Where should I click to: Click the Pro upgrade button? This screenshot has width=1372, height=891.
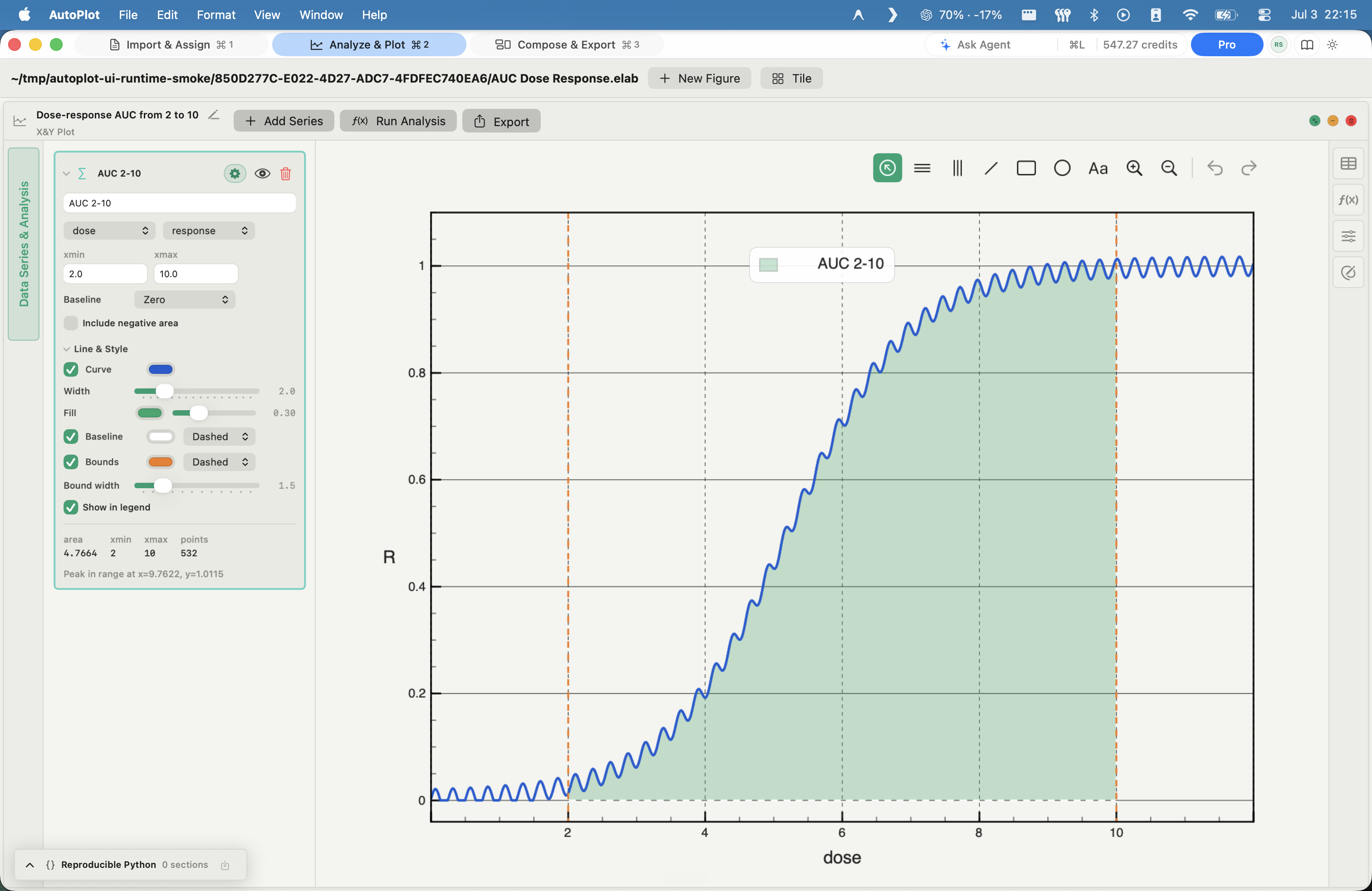click(1226, 44)
